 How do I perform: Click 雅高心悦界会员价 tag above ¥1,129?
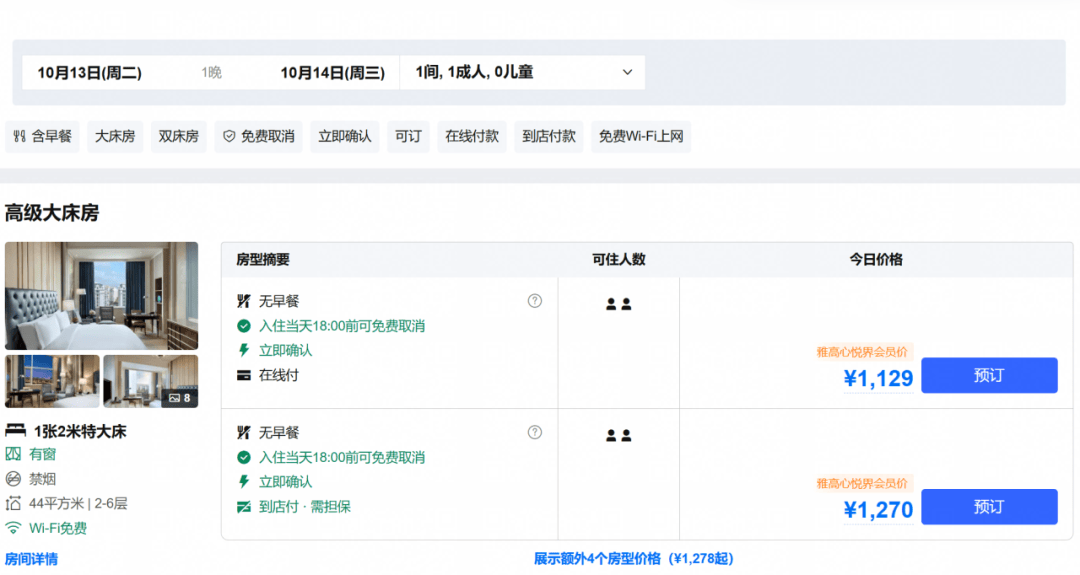(x=862, y=352)
